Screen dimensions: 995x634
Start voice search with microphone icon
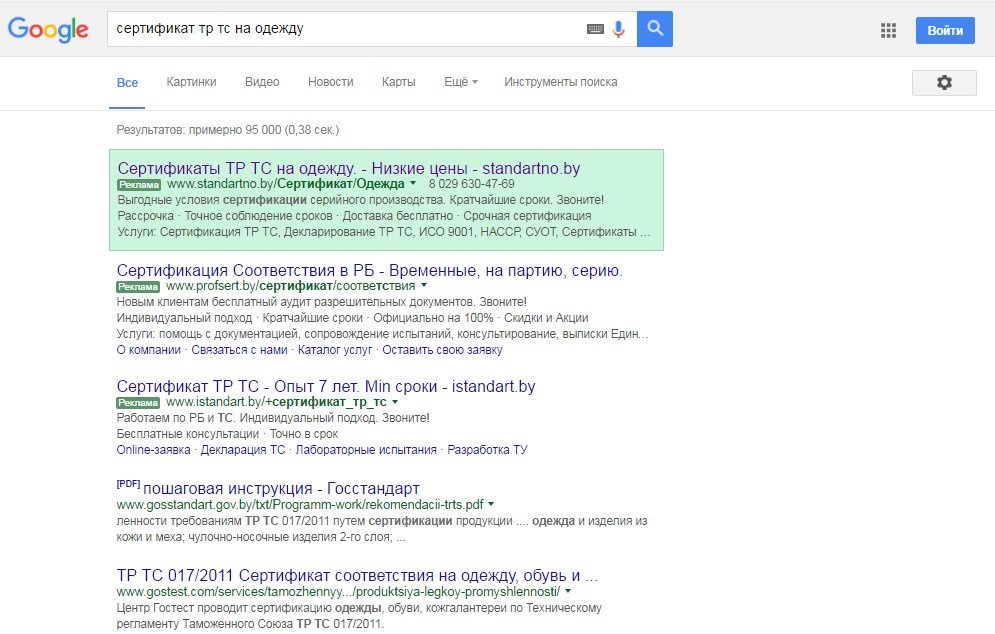pyautogui.click(x=619, y=29)
